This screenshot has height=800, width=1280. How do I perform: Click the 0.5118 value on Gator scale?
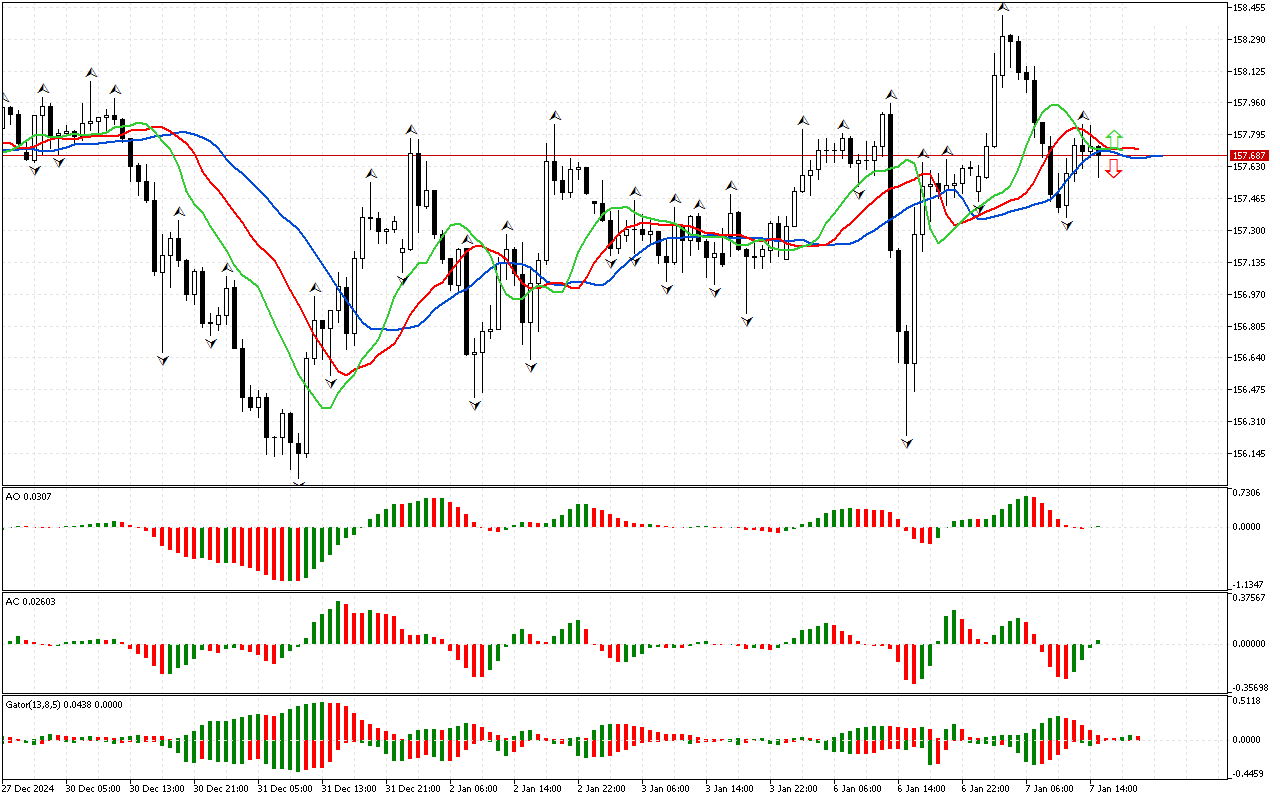(x=1246, y=701)
